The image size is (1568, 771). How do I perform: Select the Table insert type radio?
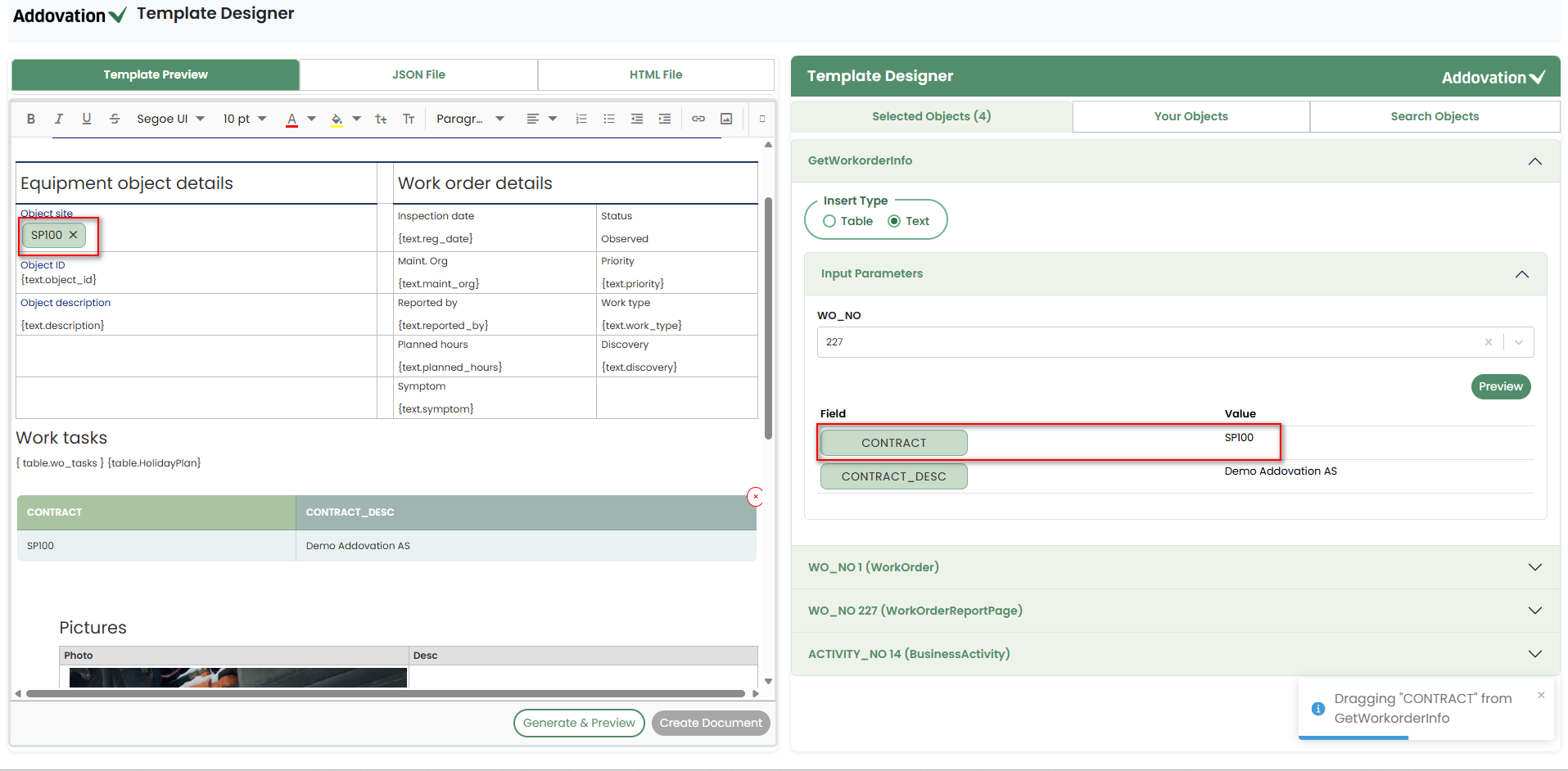click(829, 221)
